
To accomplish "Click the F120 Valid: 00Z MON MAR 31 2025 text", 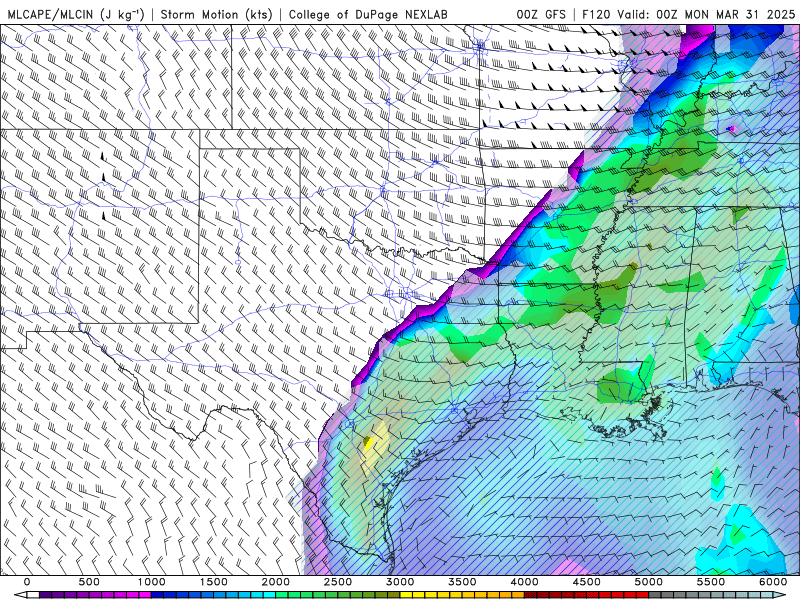I will pos(689,15).
